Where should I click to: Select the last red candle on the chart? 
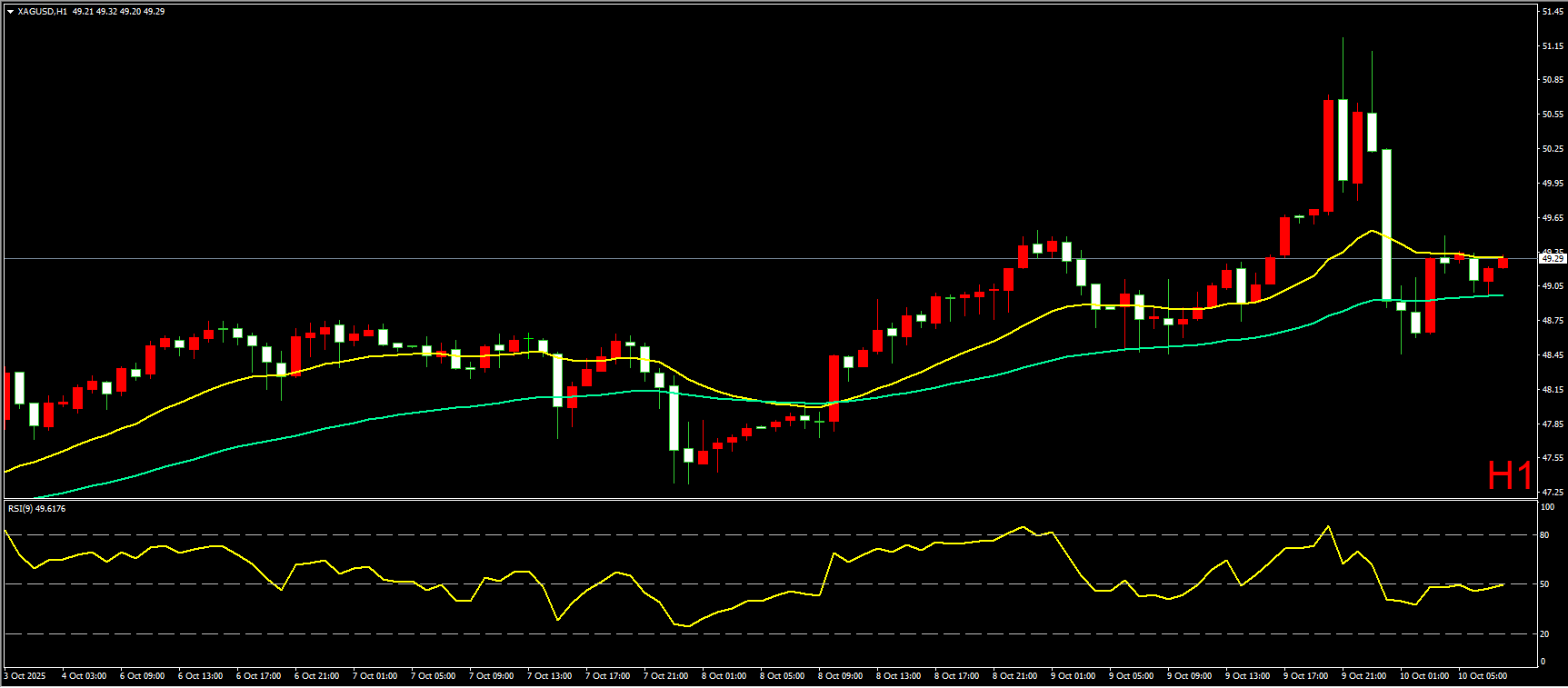(x=1503, y=263)
